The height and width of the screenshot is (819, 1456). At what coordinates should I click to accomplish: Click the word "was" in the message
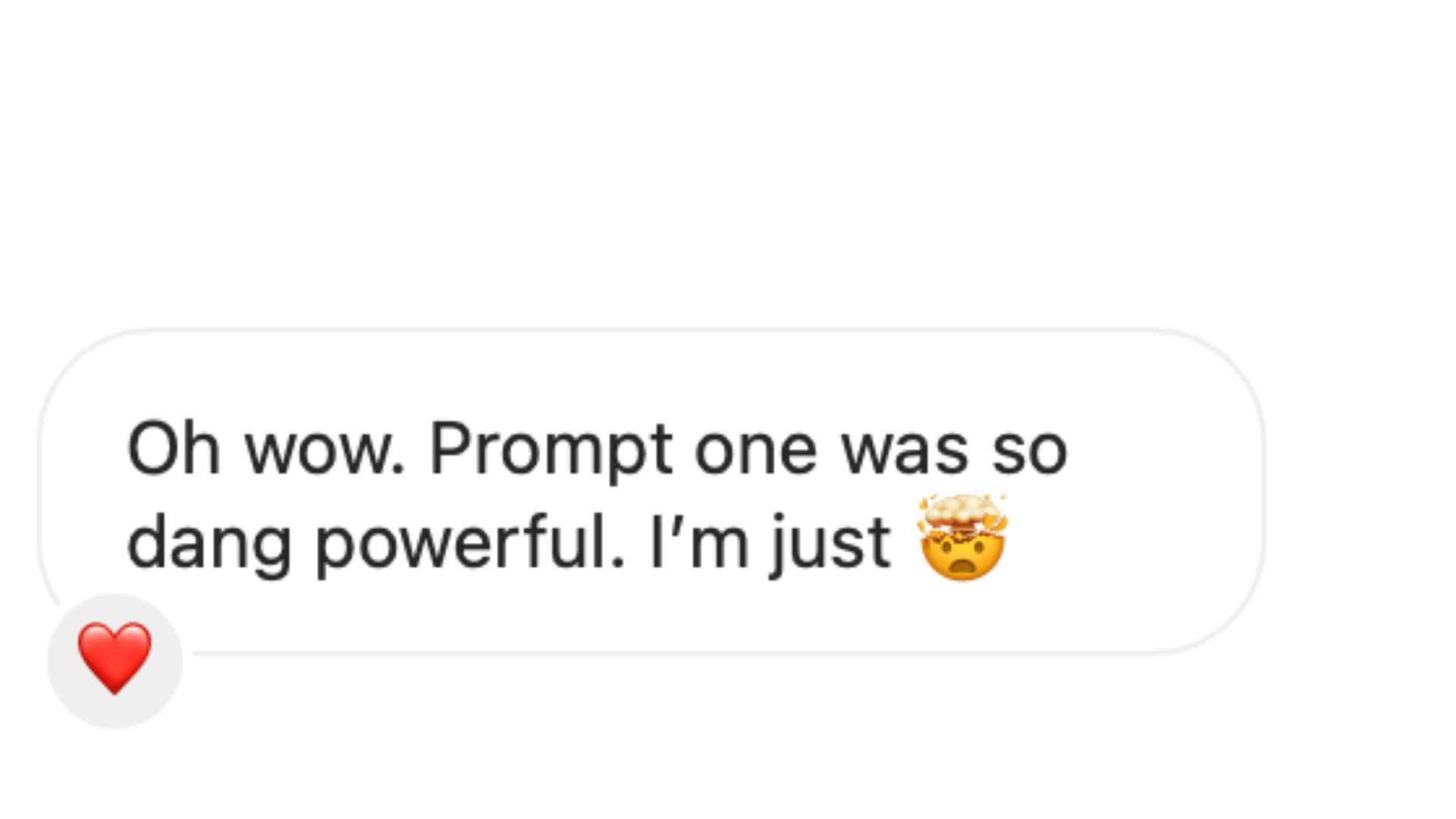[x=905, y=450]
